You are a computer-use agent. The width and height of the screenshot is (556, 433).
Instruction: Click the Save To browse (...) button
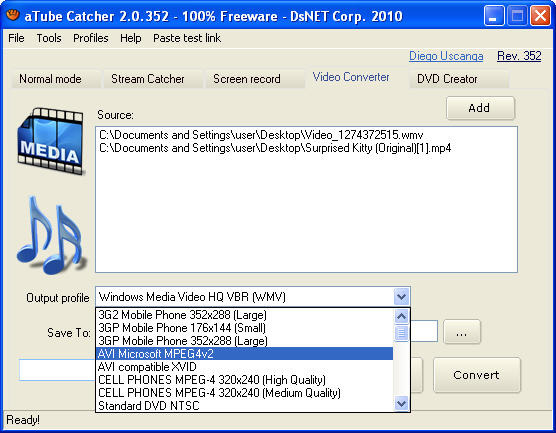pyautogui.click(x=461, y=332)
